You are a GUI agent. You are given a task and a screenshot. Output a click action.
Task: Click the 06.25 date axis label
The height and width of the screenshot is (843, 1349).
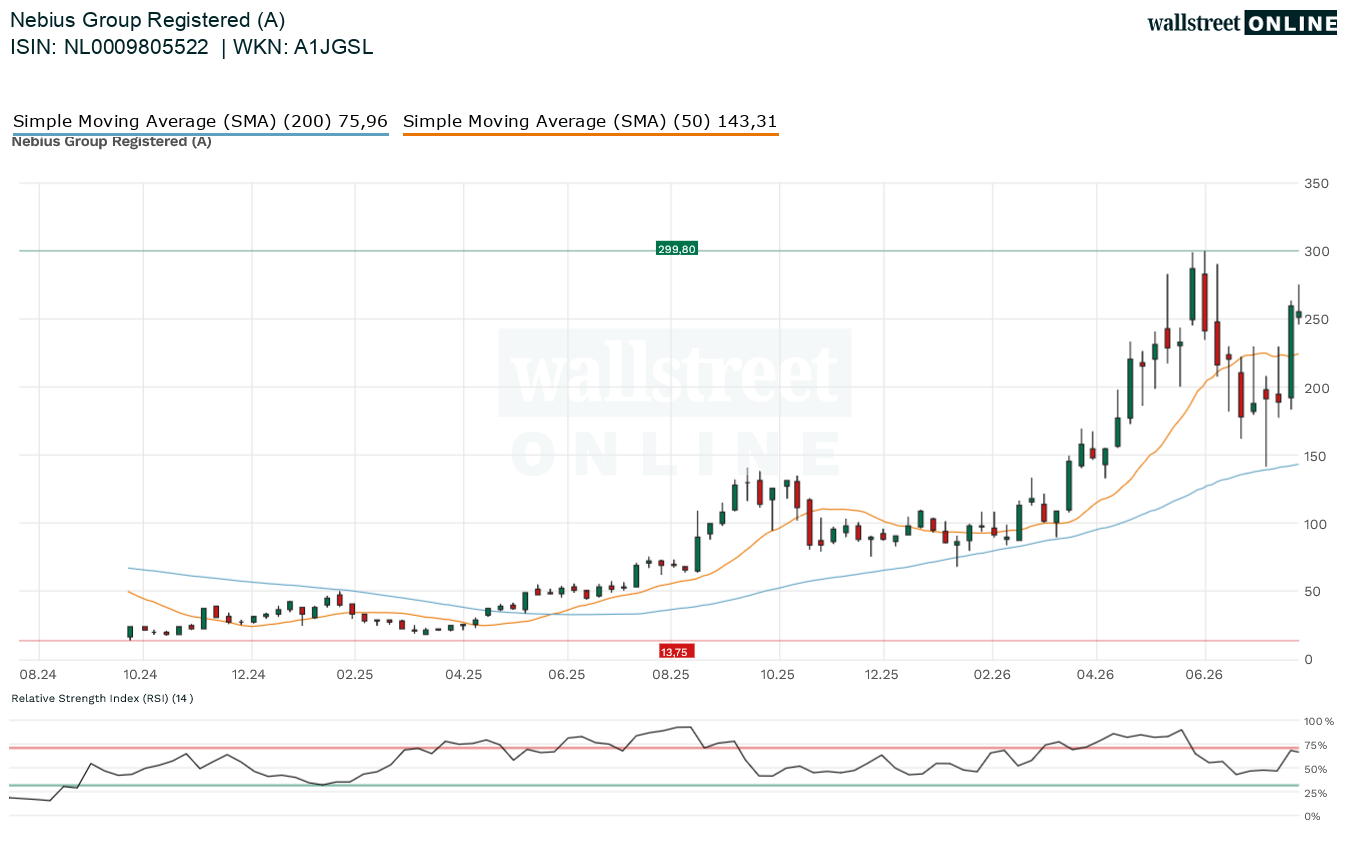pyautogui.click(x=566, y=675)
